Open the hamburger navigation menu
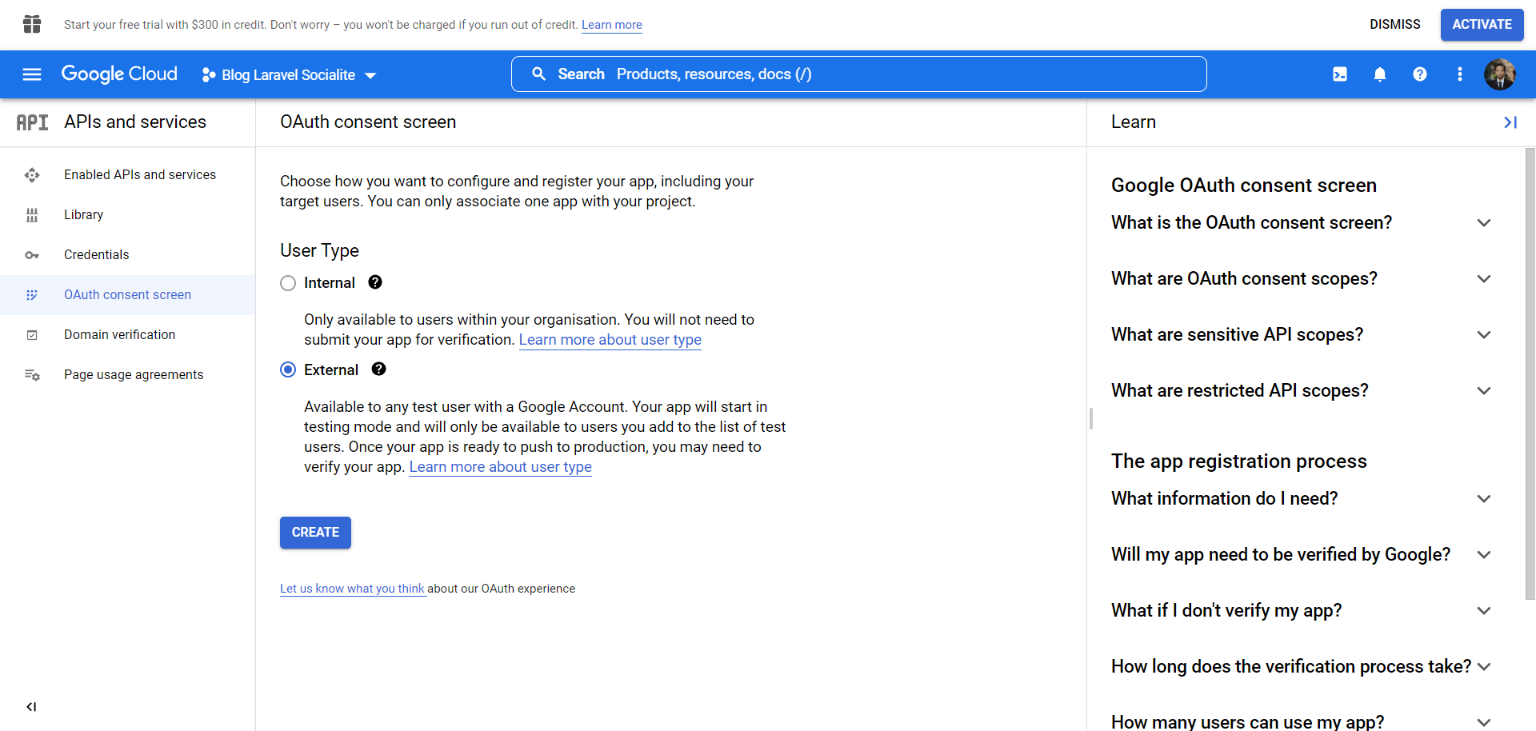The image size is (1536, 731). [32, 74]
